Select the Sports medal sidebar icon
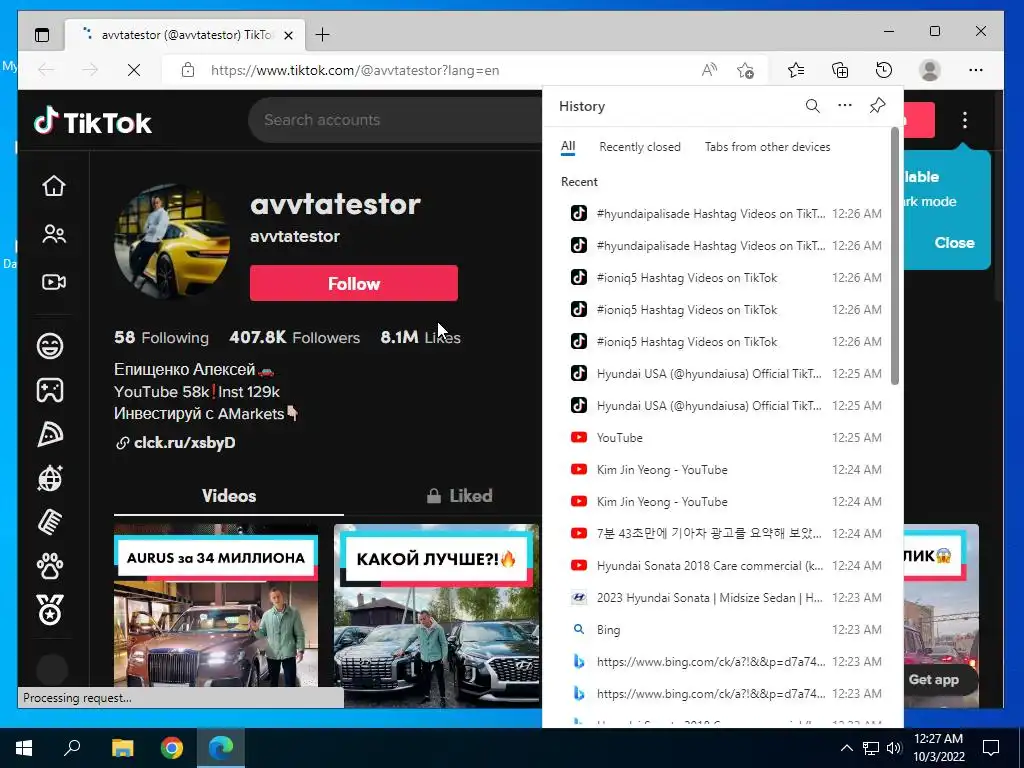The width and height of the screenshot is (1024, 768). (50, 610)
